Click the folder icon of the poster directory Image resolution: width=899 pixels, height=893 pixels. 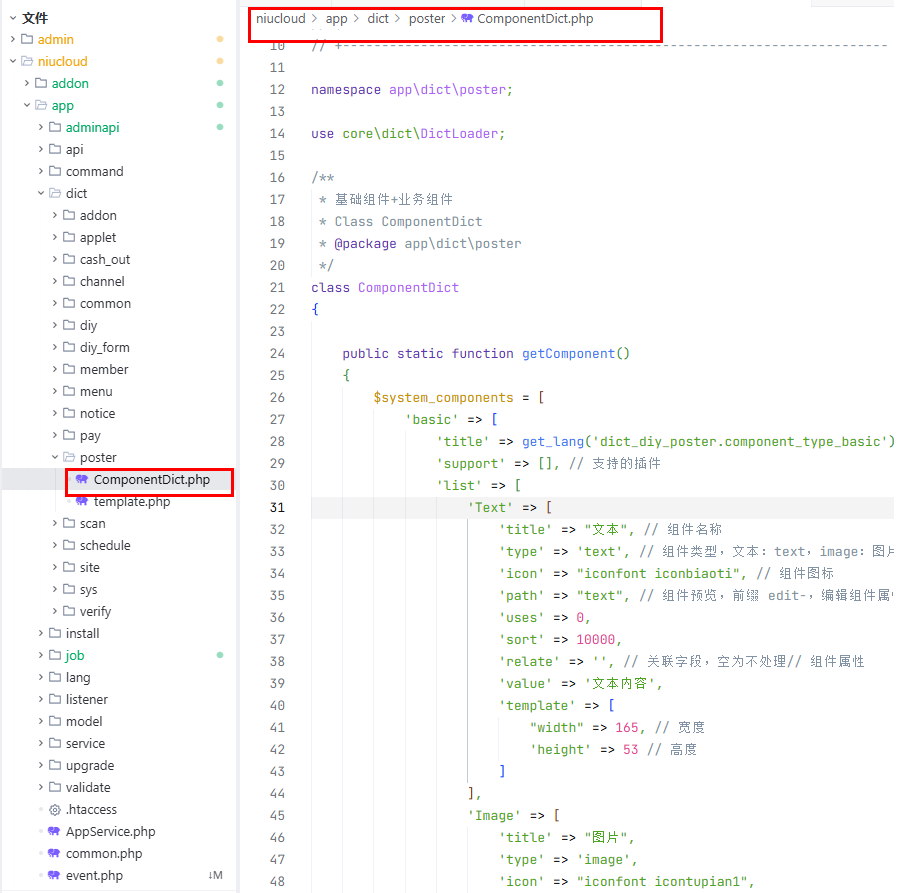coord(69,458)
